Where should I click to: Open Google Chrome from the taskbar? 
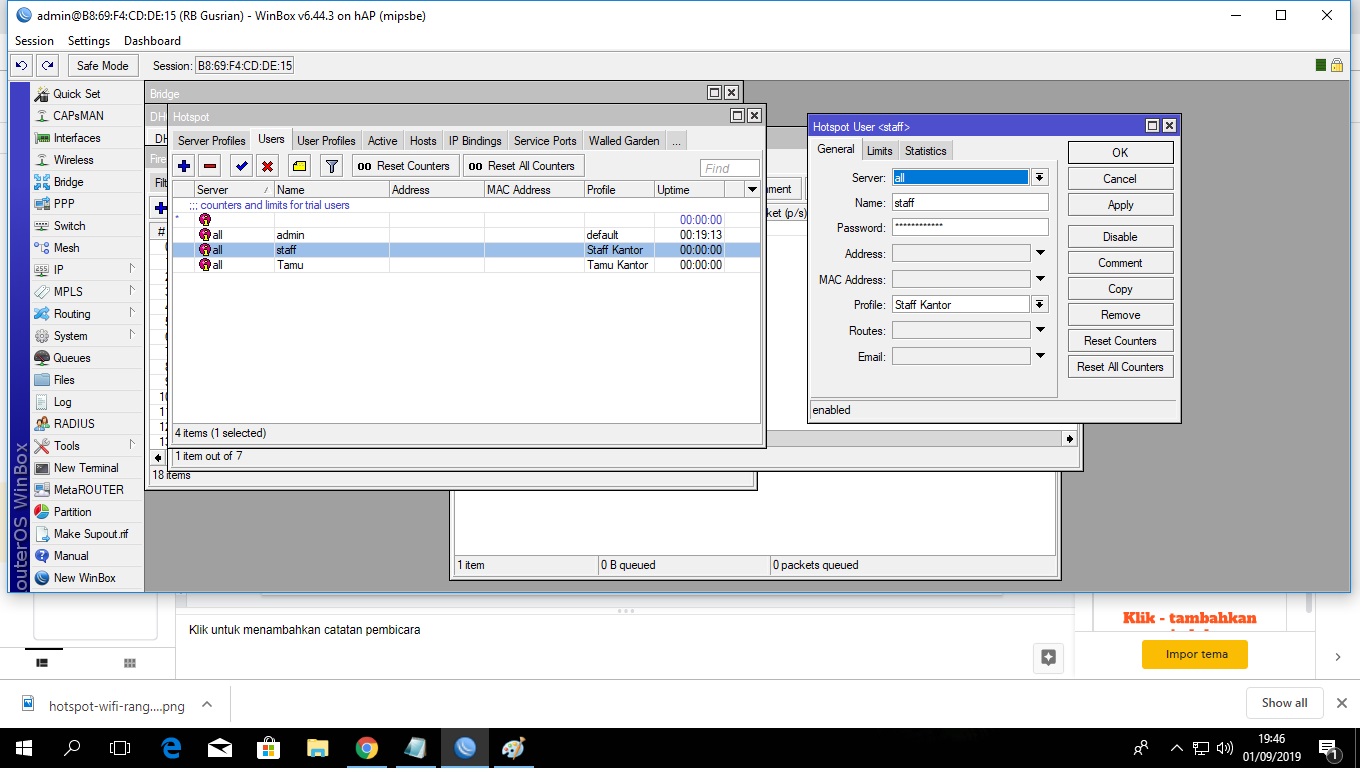click(367, 748)
